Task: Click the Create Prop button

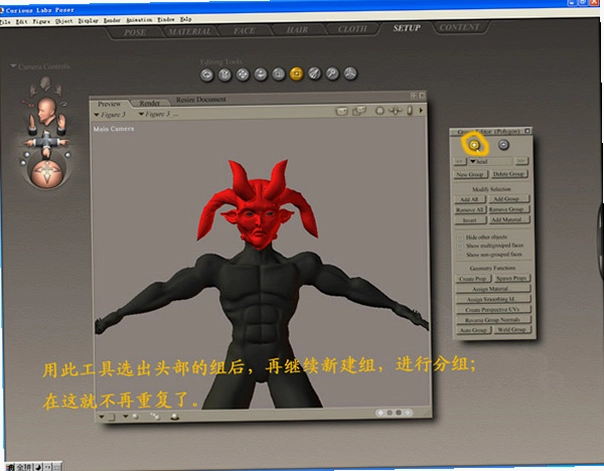Action: [473, 278]
